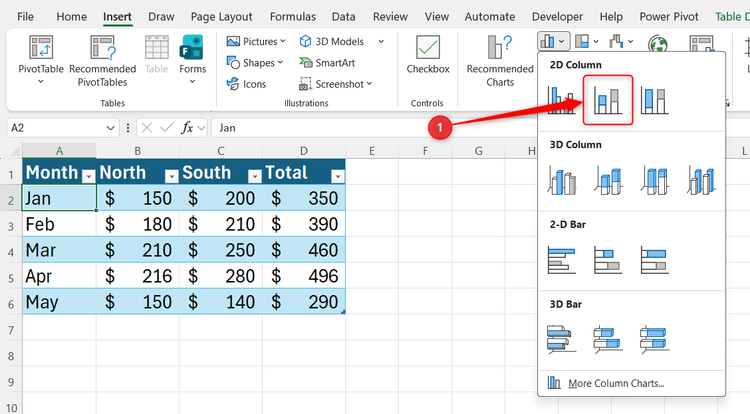Open the File tab
This screenshot has width=750, height=414.
pos(25,17)
